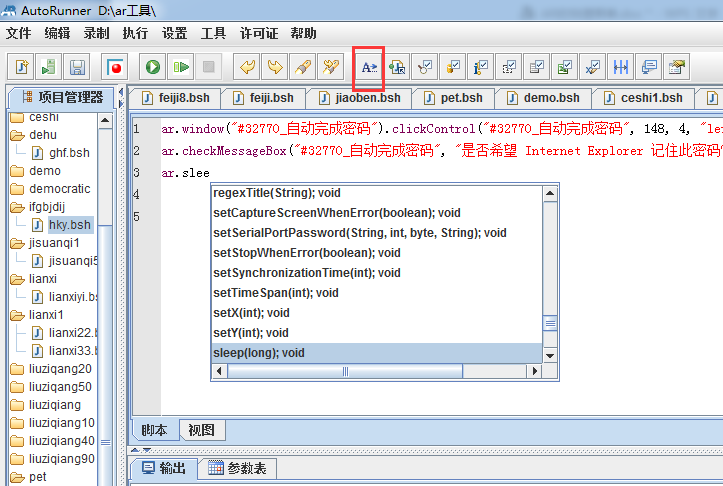This screenshot has width=723, height=486.
Task: Click the last toolbar settings window icon
Action: pos(676,67)
